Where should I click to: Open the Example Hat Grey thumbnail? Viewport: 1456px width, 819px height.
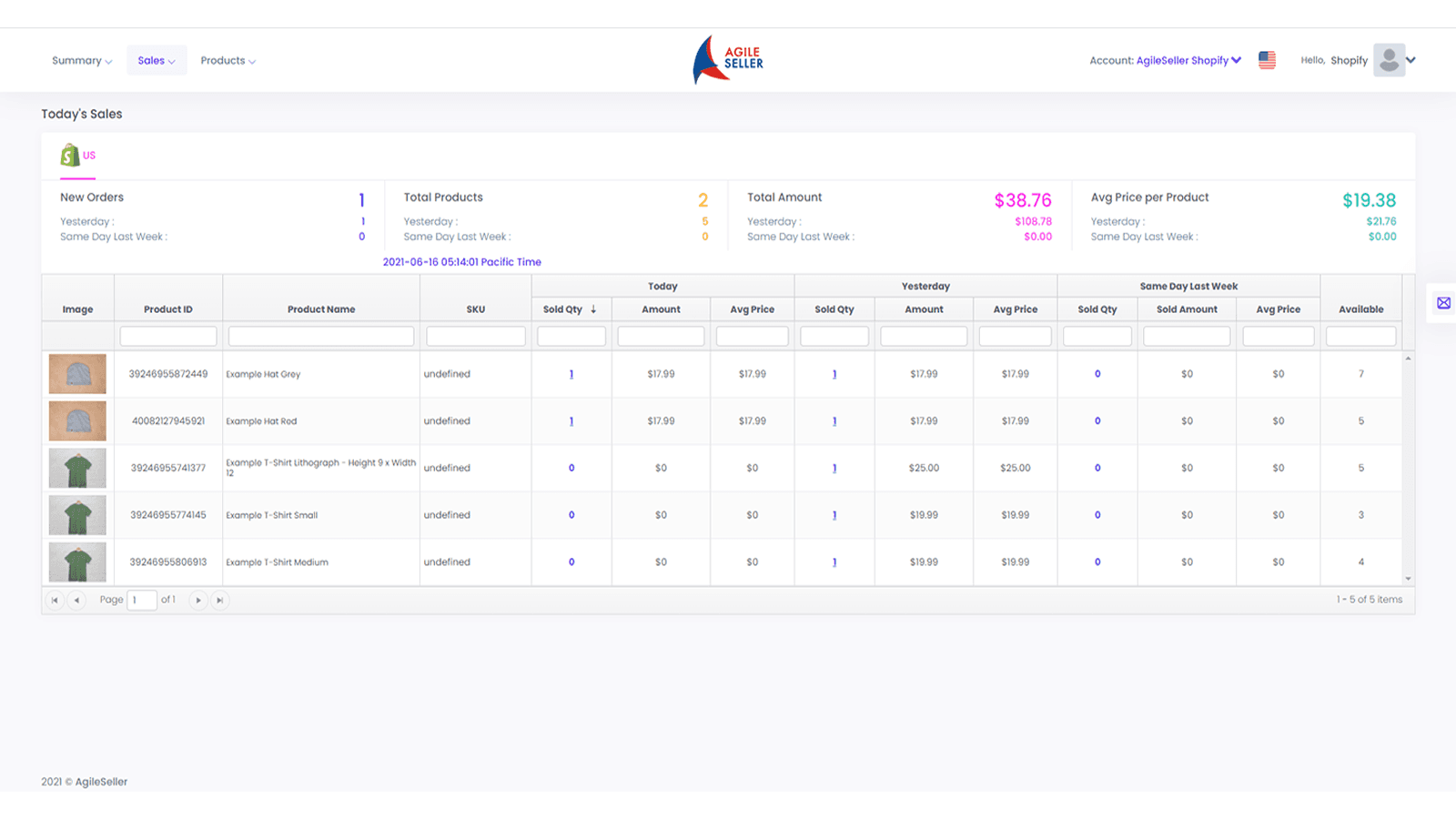(x=77, y=374)
